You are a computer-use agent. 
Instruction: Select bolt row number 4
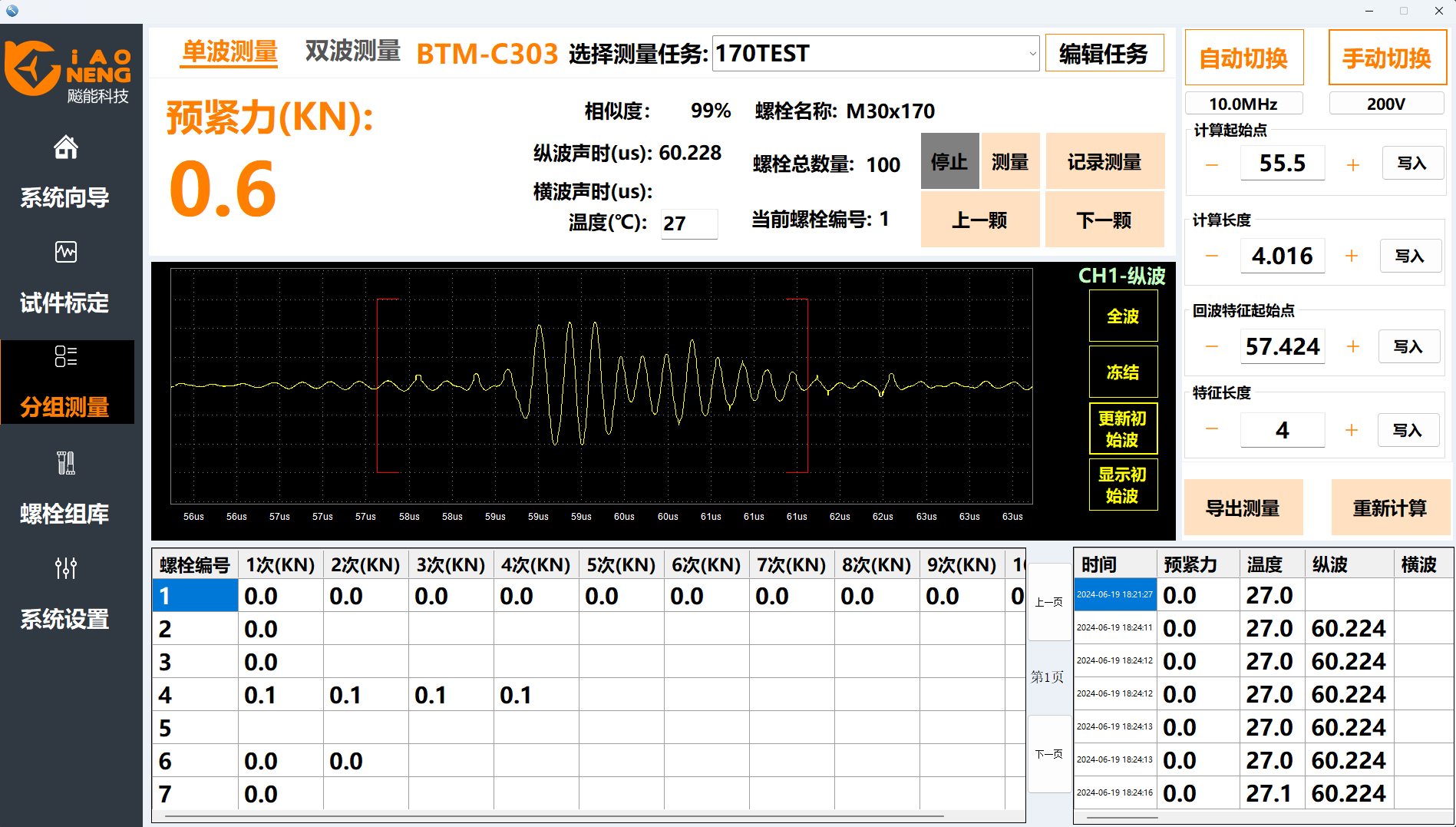588,695
